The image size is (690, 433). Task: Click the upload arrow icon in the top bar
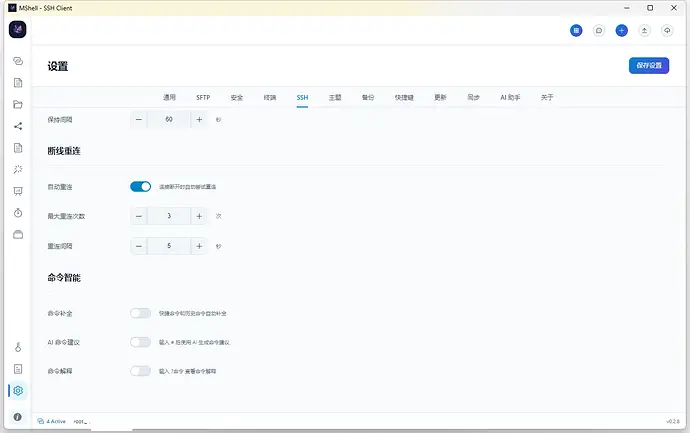coord(644,30)
